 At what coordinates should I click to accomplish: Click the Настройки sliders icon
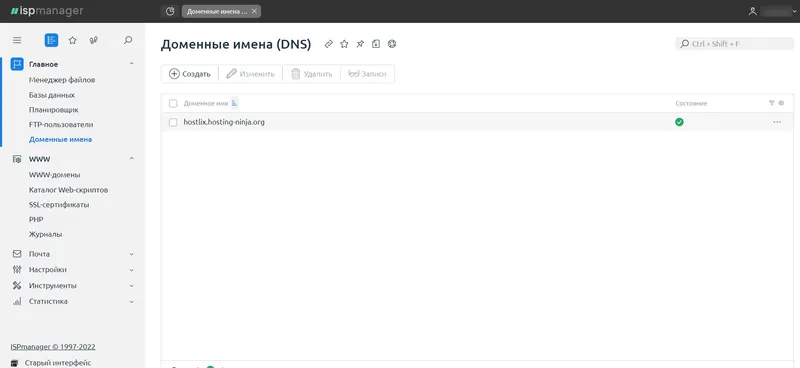tap(17, 269)
